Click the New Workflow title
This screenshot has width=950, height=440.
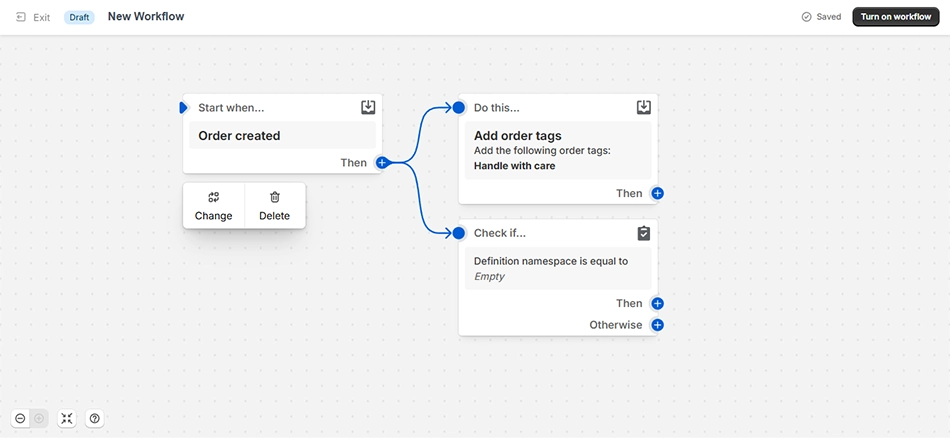pos(146,16)
